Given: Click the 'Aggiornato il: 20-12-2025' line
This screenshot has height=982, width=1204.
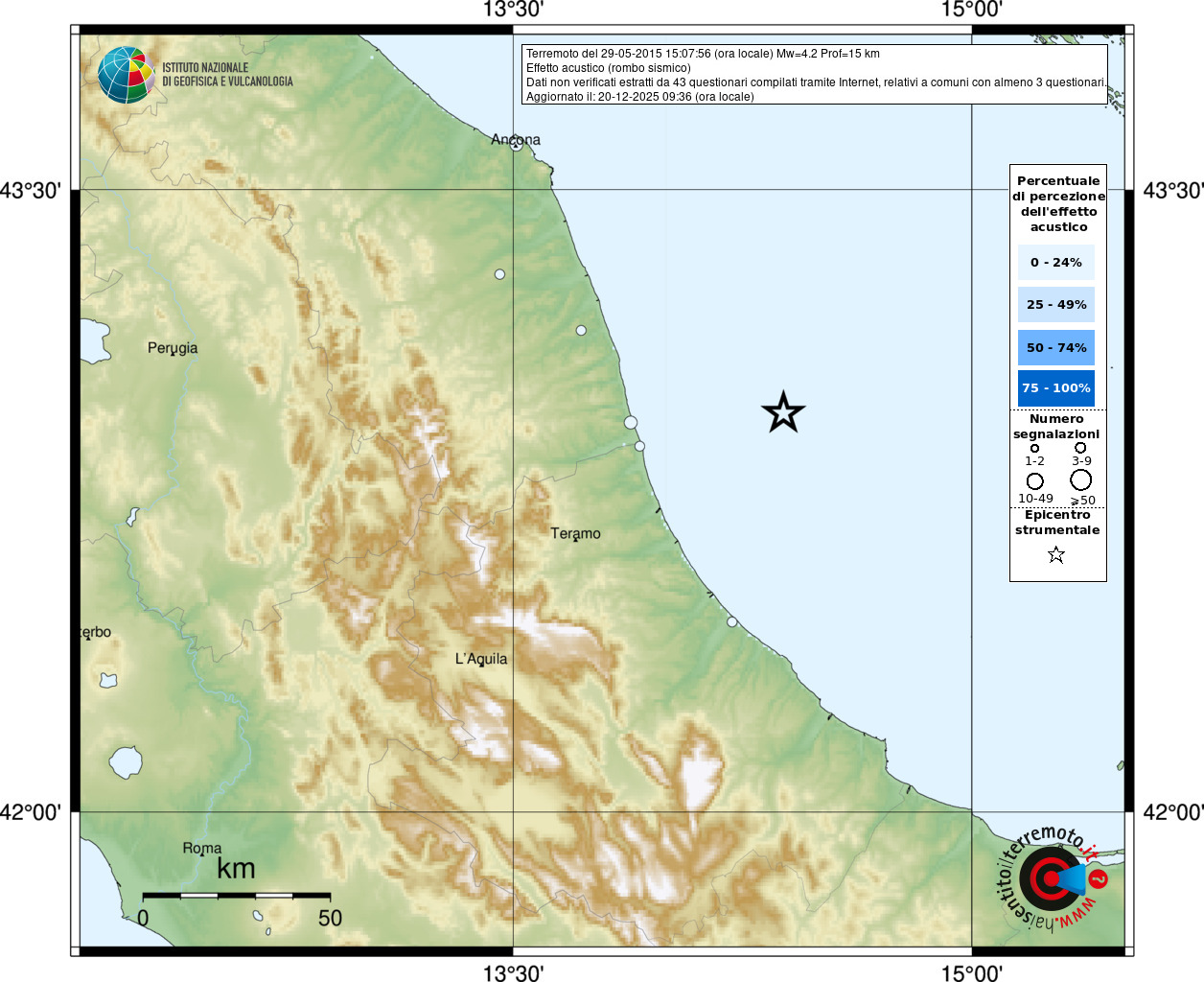Looking at the screenshot, I should pos(639,97).
